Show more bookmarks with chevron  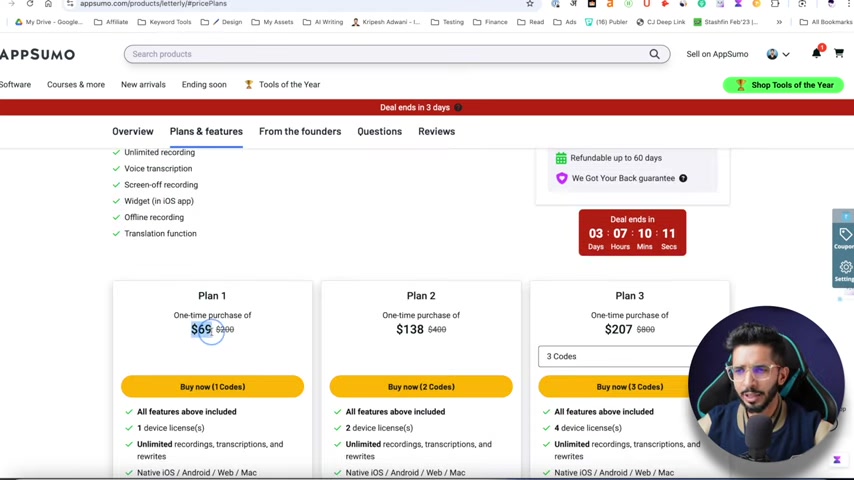pyautogui.click(x=779, y=22)
